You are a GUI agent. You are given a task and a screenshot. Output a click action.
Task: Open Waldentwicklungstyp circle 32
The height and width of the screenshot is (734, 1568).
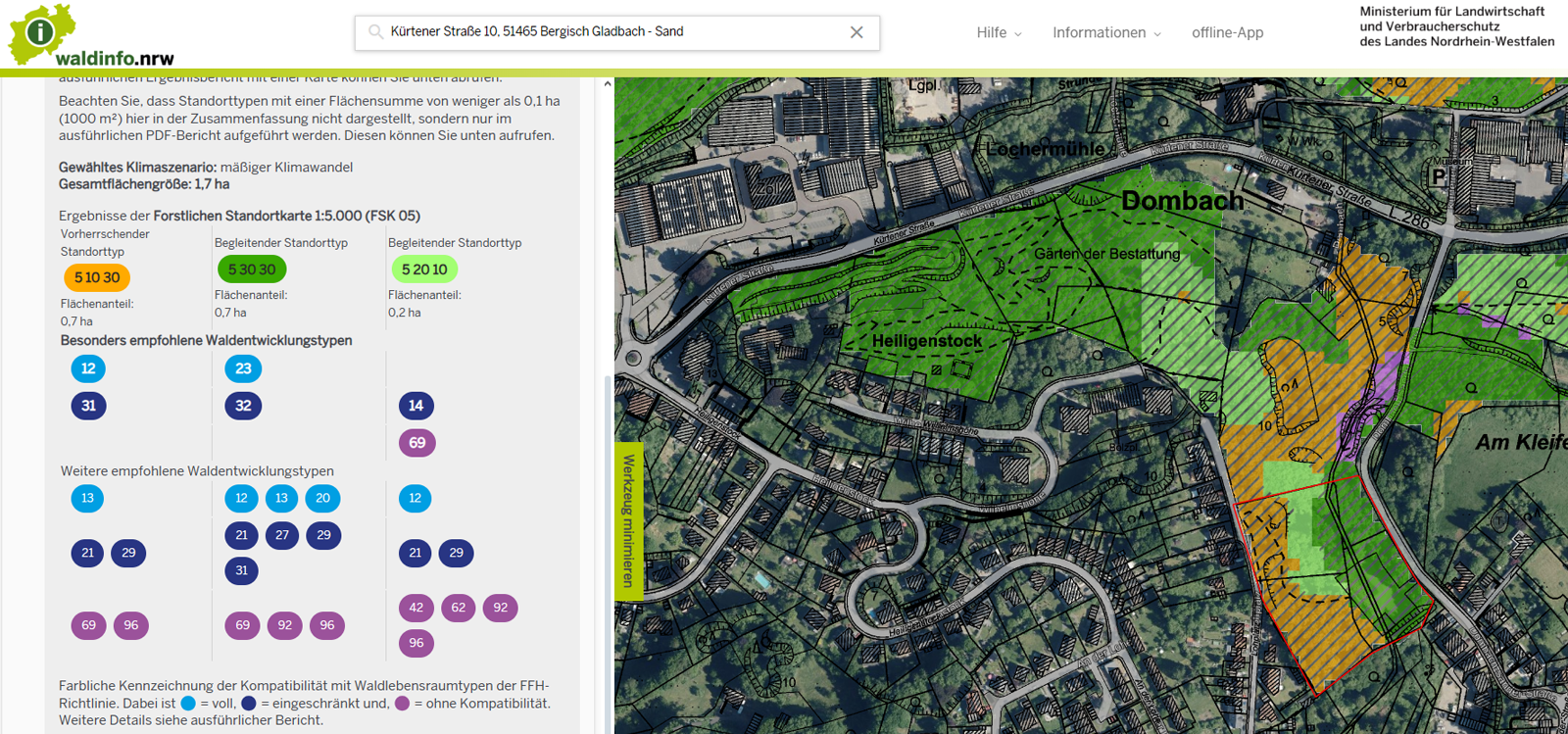click(243, 406)
